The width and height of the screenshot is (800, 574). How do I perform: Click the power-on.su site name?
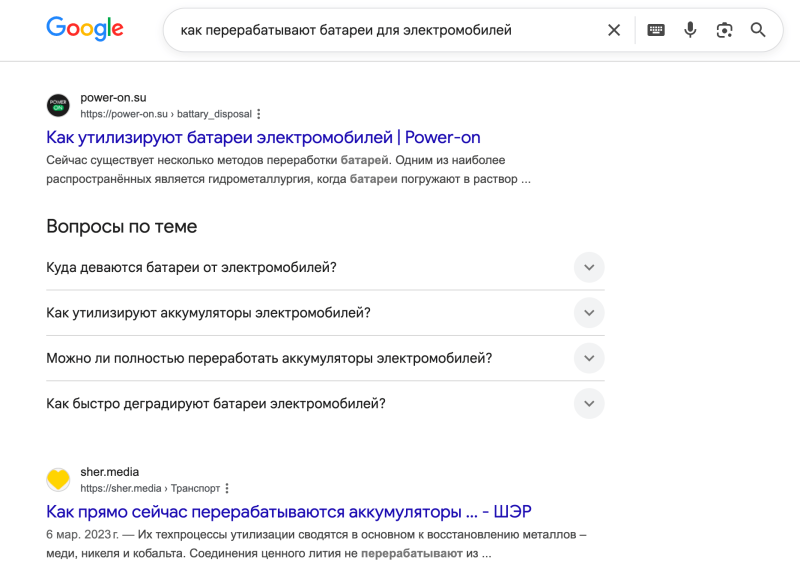[113, 97]
